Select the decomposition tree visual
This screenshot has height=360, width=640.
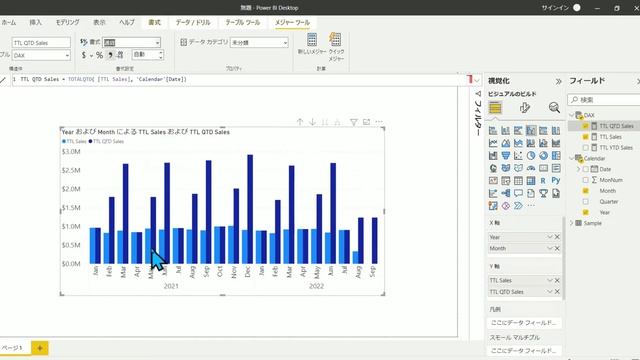pyautogui.click(x=506, y=193)
